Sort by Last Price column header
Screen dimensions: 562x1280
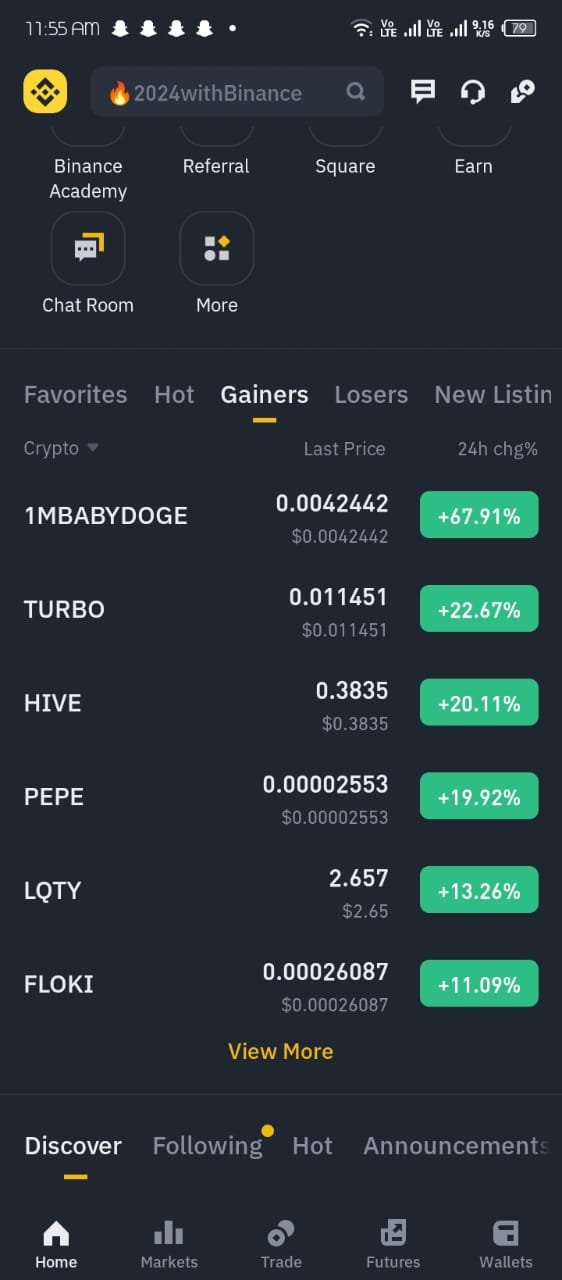[x=344, y=449]
